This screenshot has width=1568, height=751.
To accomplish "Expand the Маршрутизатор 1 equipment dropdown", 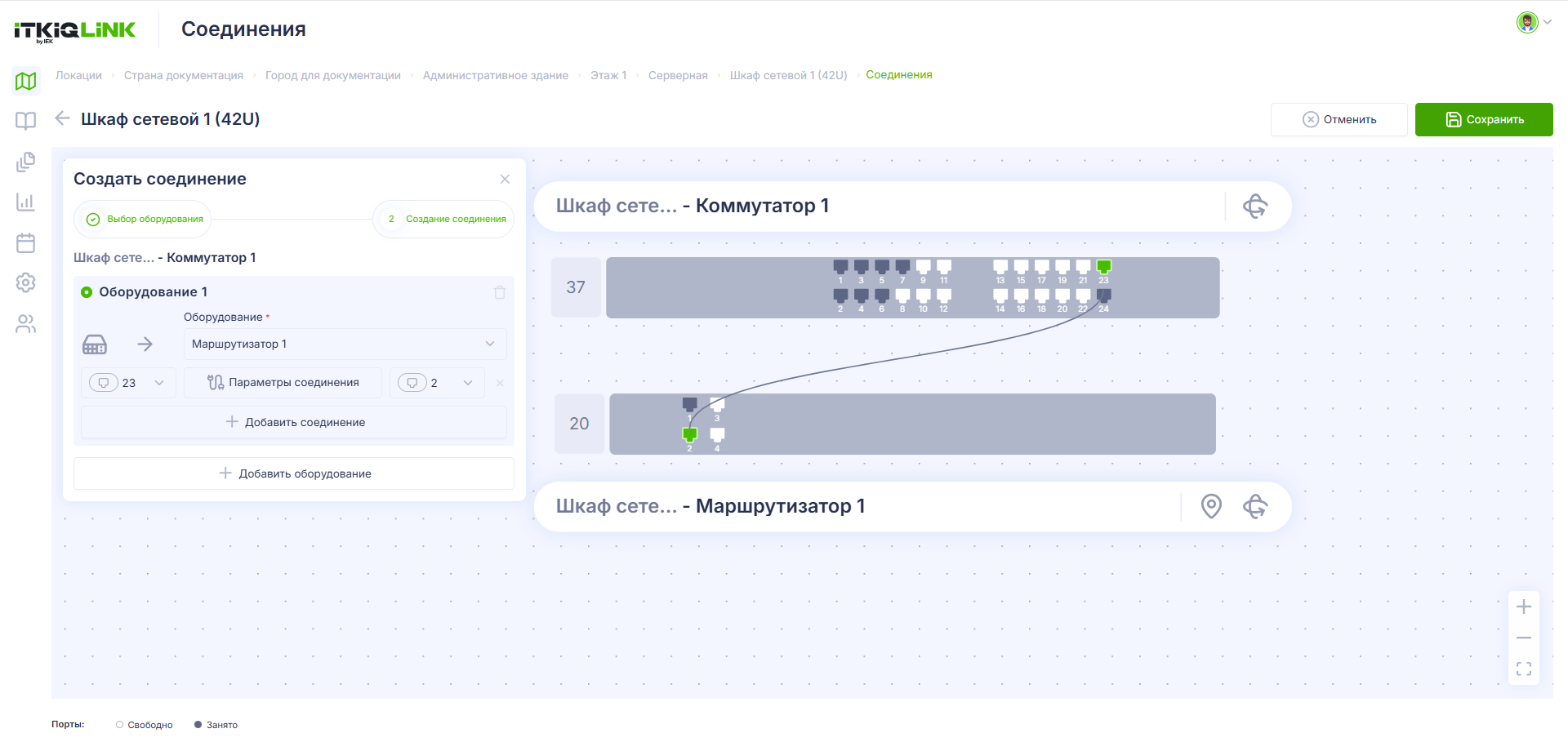I will click(345, 344).
